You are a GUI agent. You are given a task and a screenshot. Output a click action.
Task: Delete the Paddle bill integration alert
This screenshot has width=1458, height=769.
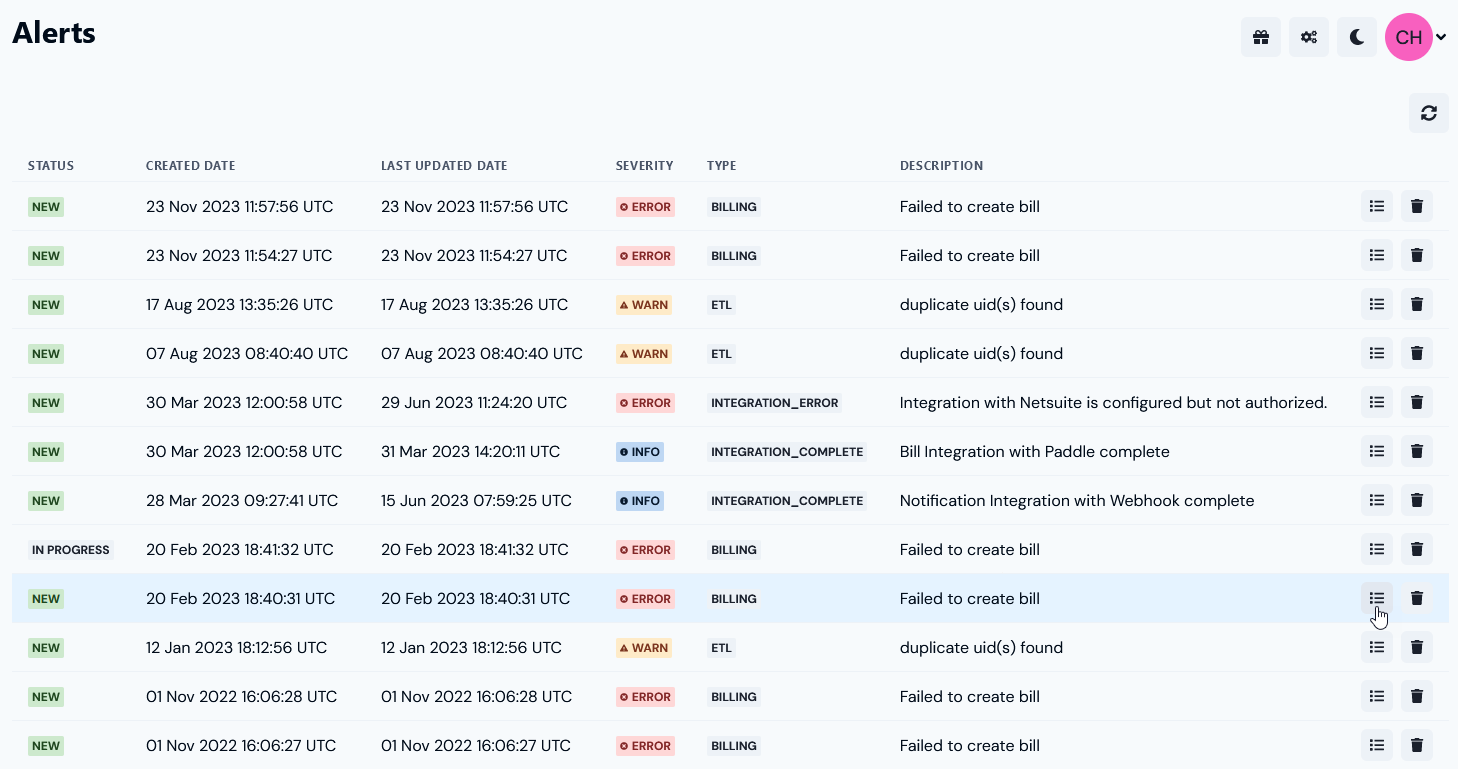pyautogui.click(x=1416, y=451)
